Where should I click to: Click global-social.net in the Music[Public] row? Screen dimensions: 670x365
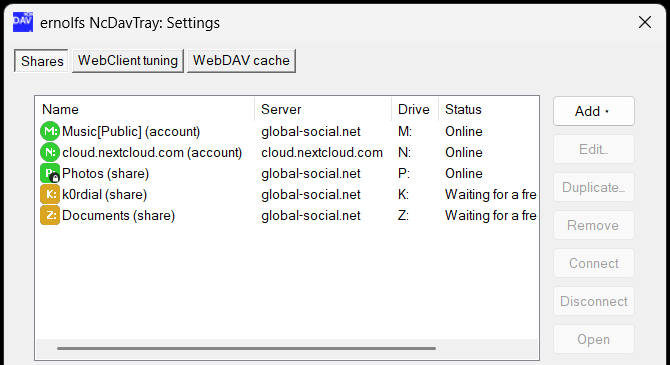click(311, 132)
